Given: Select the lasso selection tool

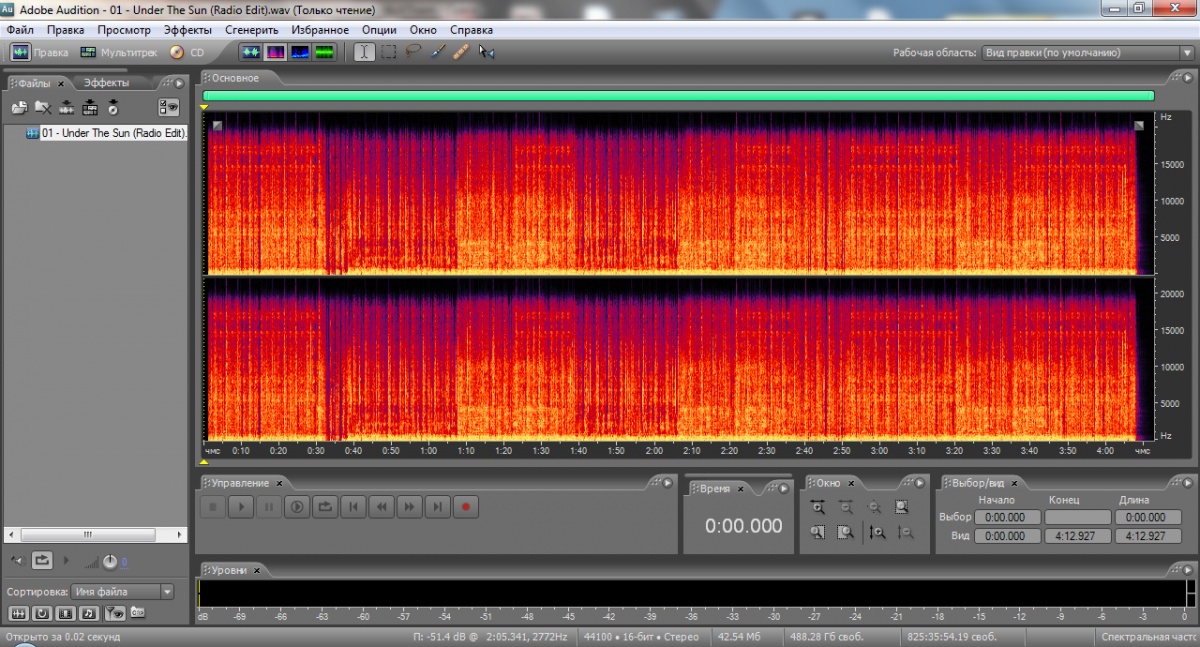Looking at the screenshot, I should [413, 52].
